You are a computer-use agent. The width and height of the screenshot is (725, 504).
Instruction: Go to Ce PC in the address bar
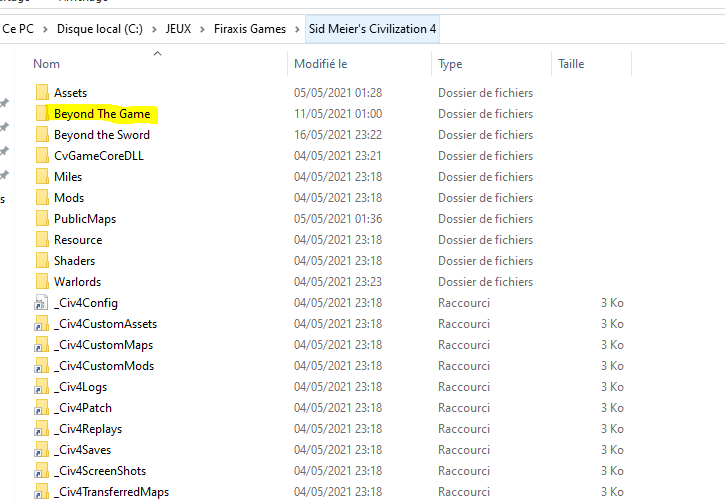click(18, 29)
